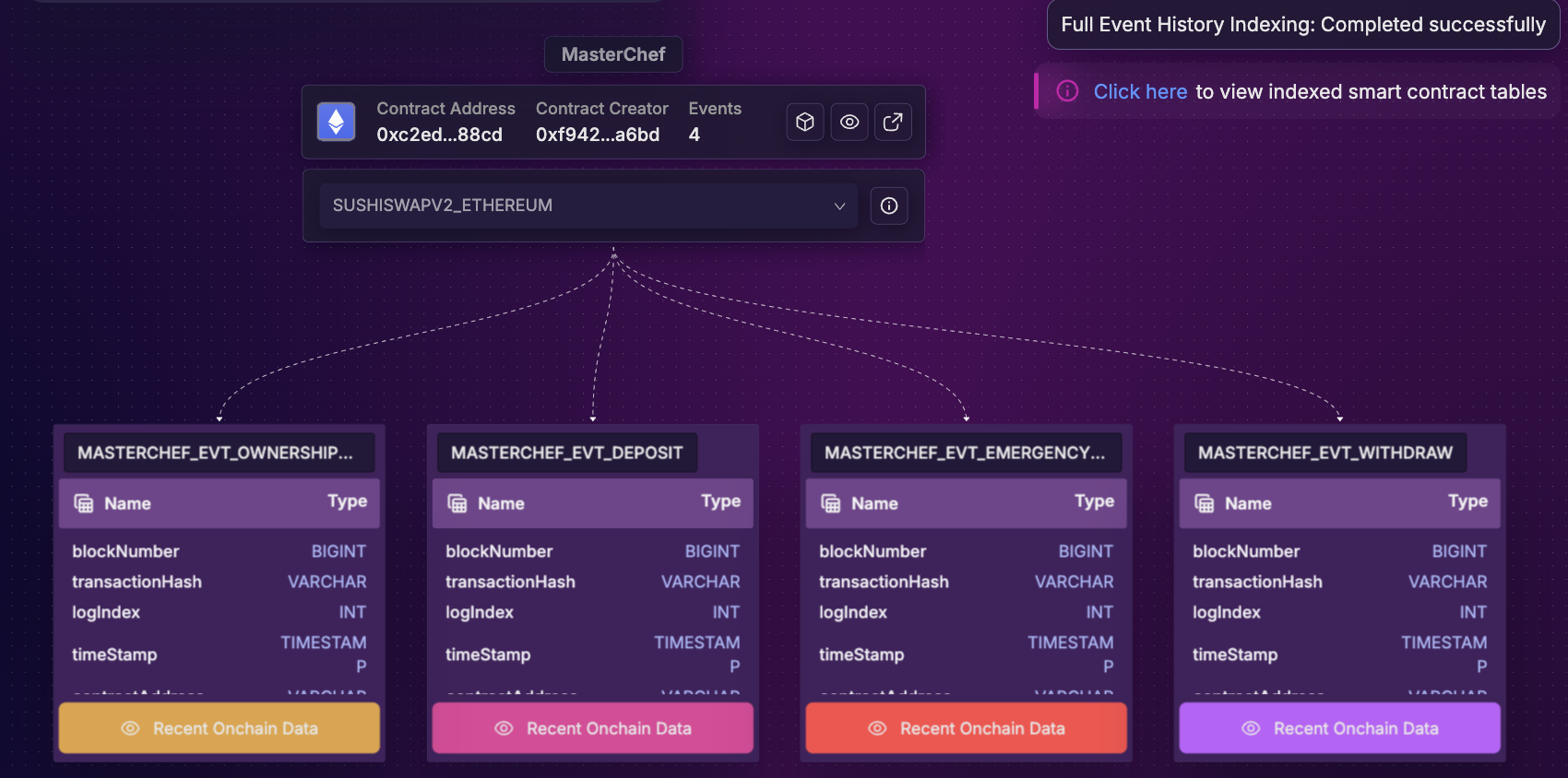1568x778 pixels.
Task: Select logIndex row in EMERGENCY table
Action: (967, 612)
